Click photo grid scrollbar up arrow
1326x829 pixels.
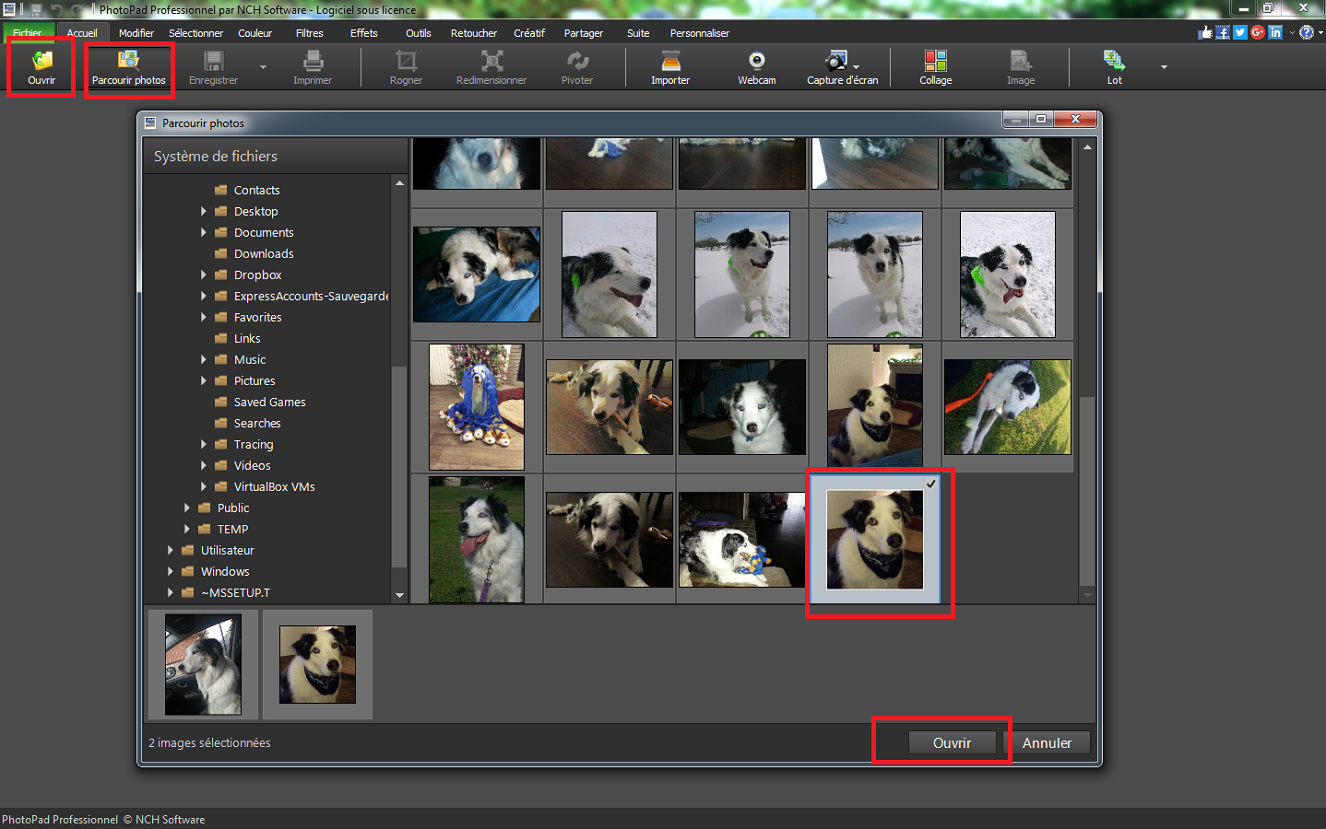pos(1088,147)
